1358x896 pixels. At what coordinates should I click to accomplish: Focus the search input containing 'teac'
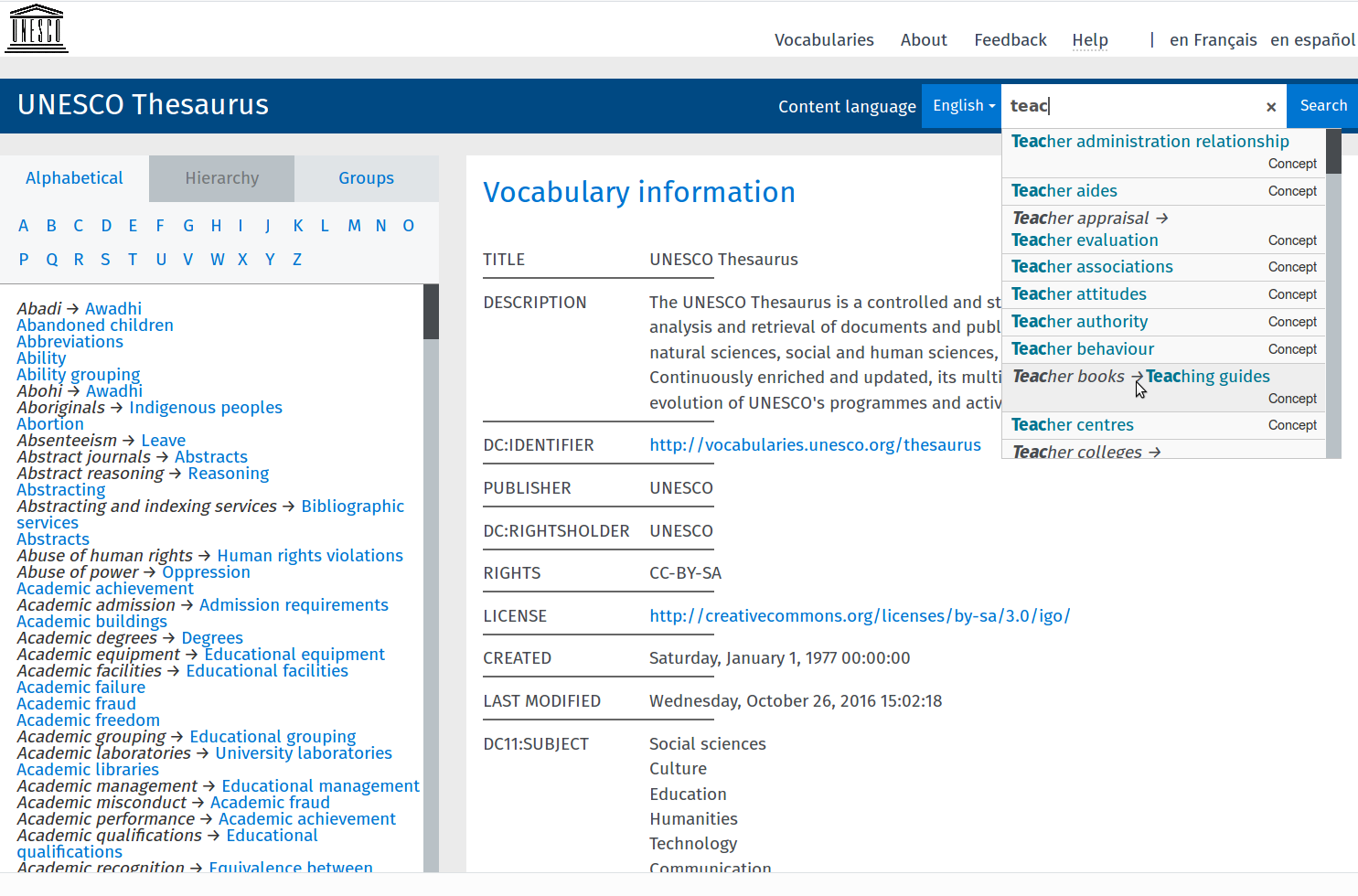1132,106
